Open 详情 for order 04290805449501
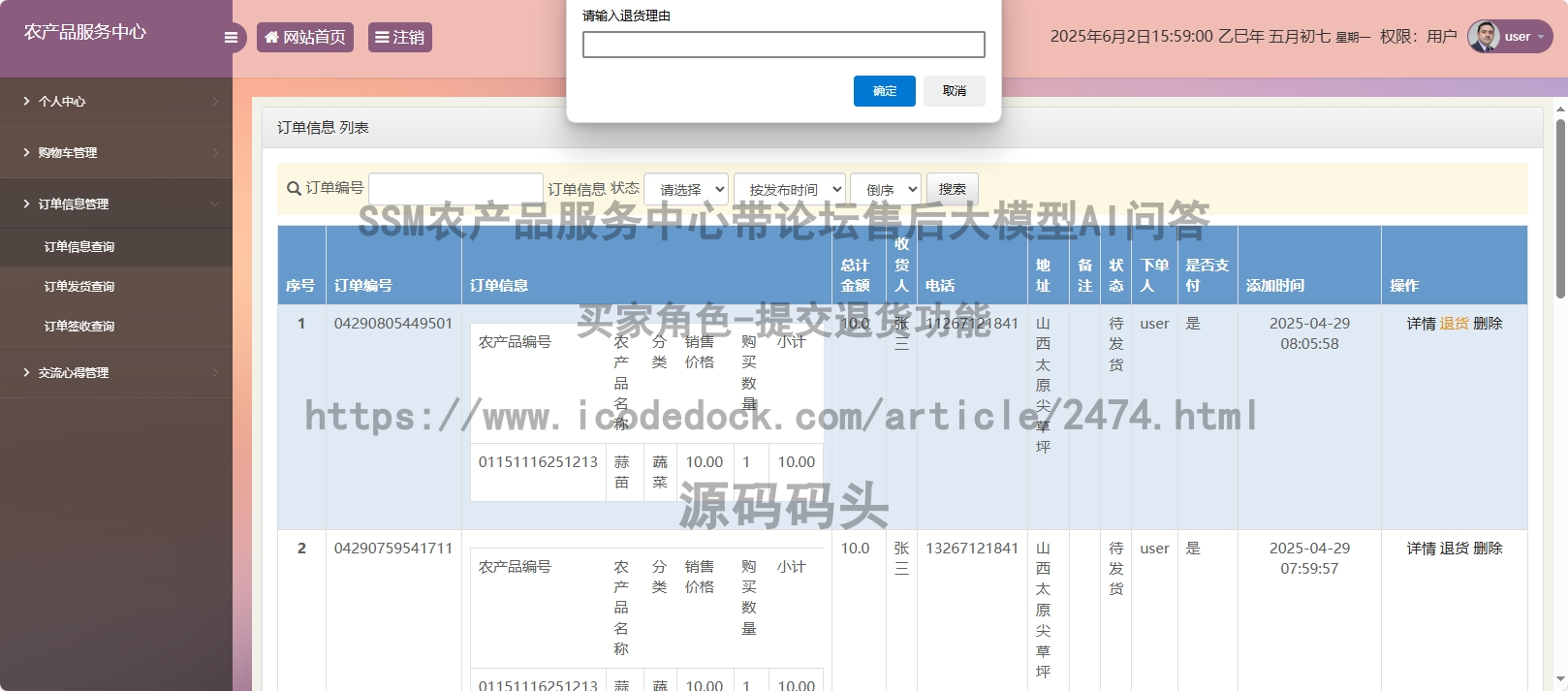This screenshot has width=1568, height=691. [x=1421, y=324]
